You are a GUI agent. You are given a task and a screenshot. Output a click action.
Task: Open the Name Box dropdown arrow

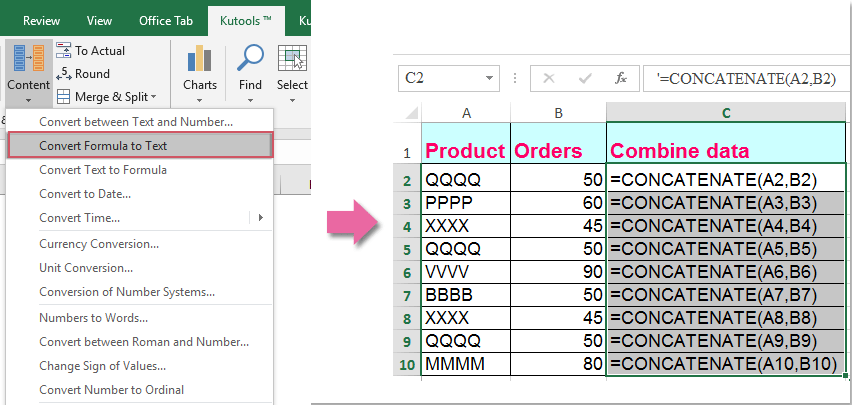pyautogui.click(x=489, y=78)
